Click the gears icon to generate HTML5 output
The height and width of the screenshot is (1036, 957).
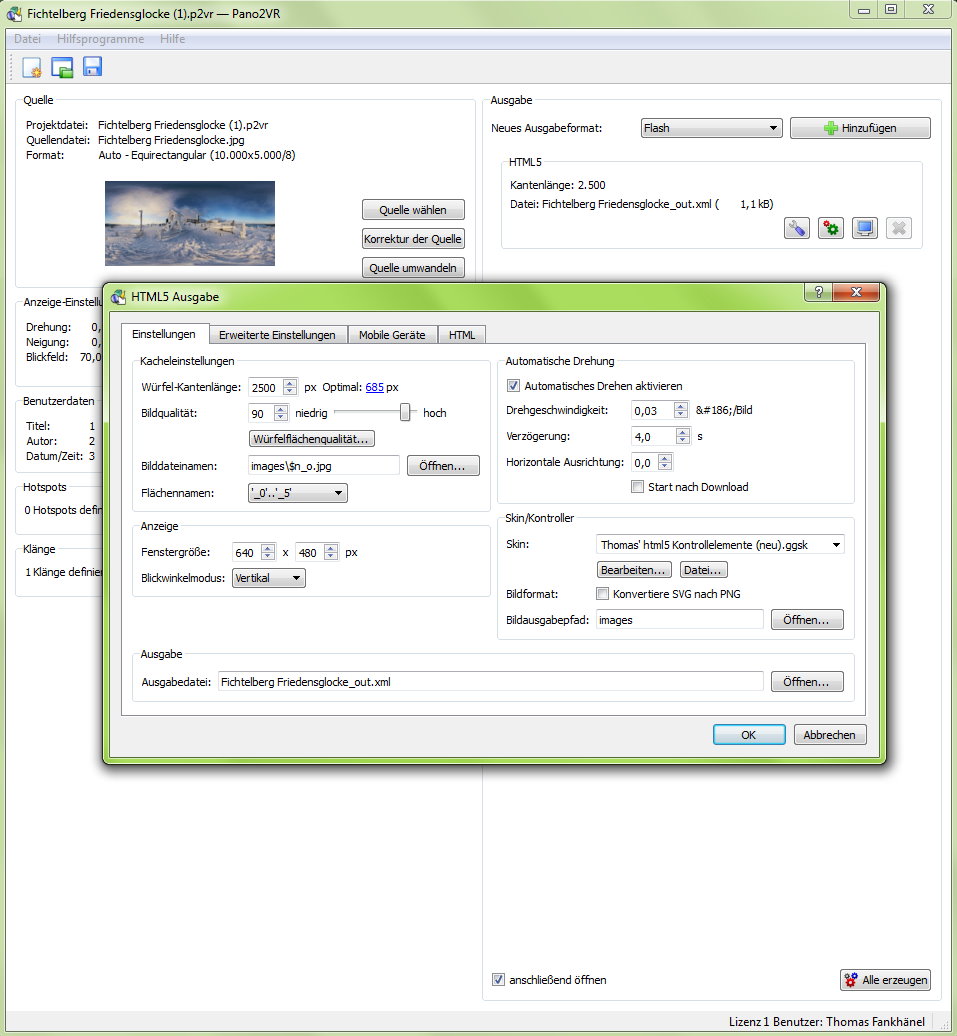point(830,228)
